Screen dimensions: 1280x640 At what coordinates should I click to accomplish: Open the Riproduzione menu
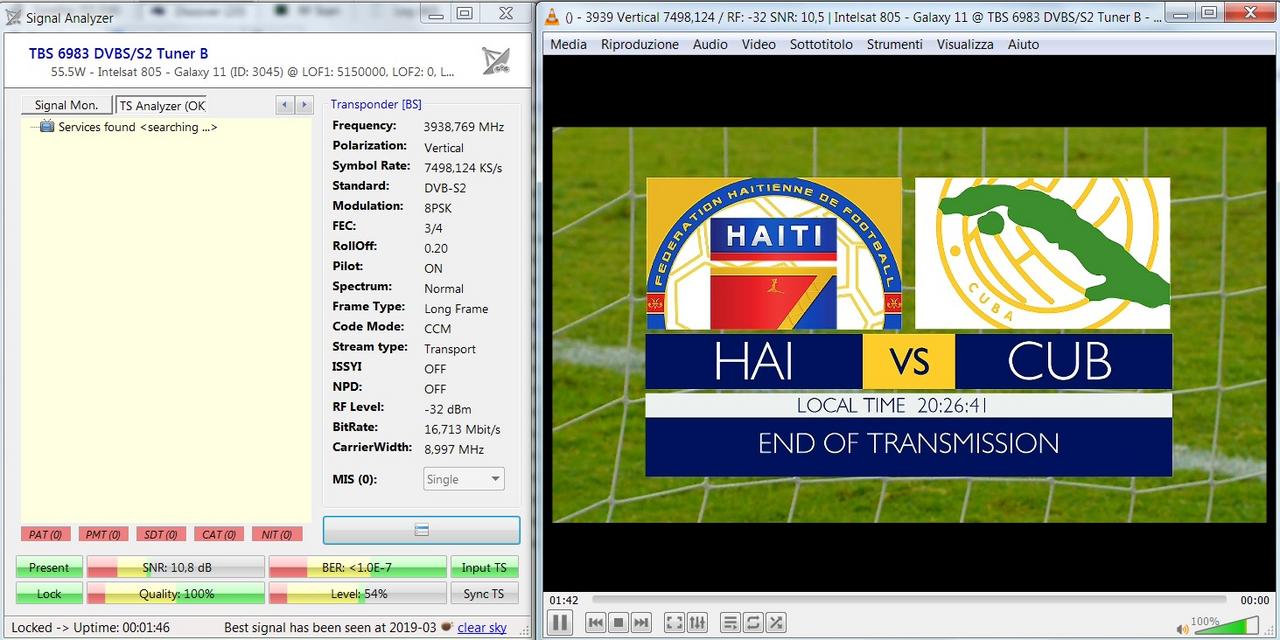tap(640, 44)
